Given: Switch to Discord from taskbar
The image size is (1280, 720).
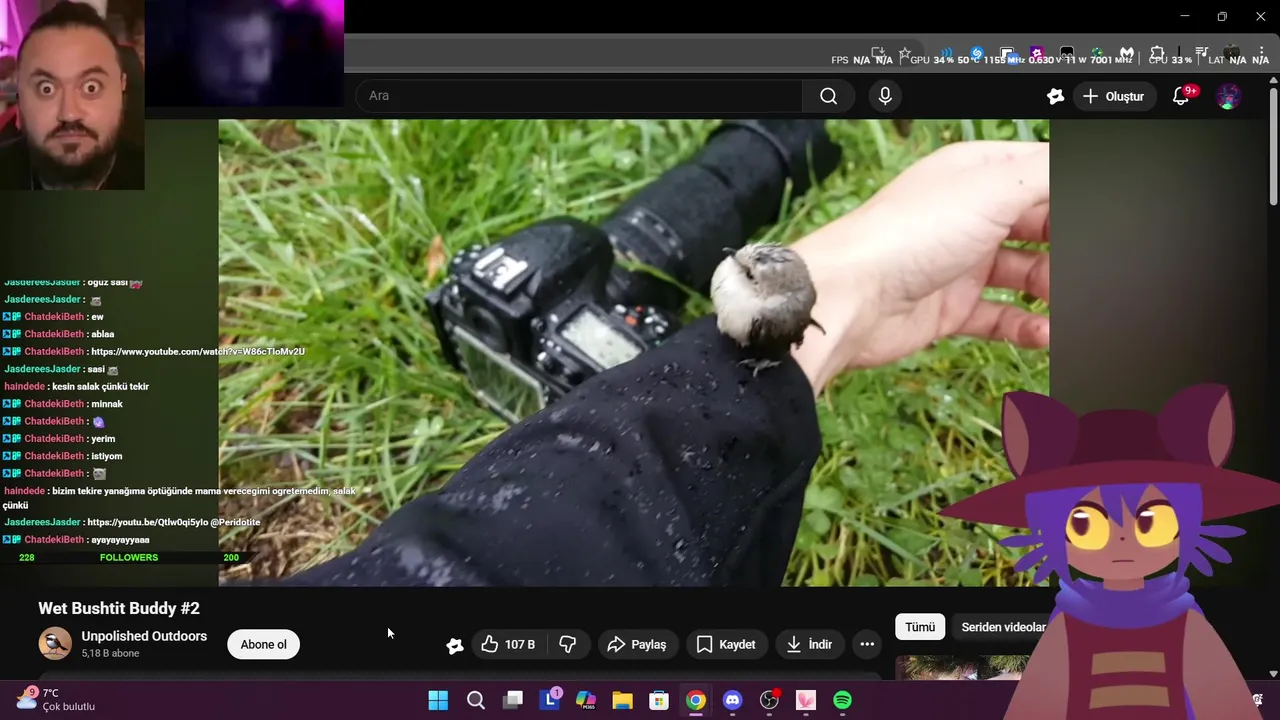Looking at the screenshot, I should (733, 700).
